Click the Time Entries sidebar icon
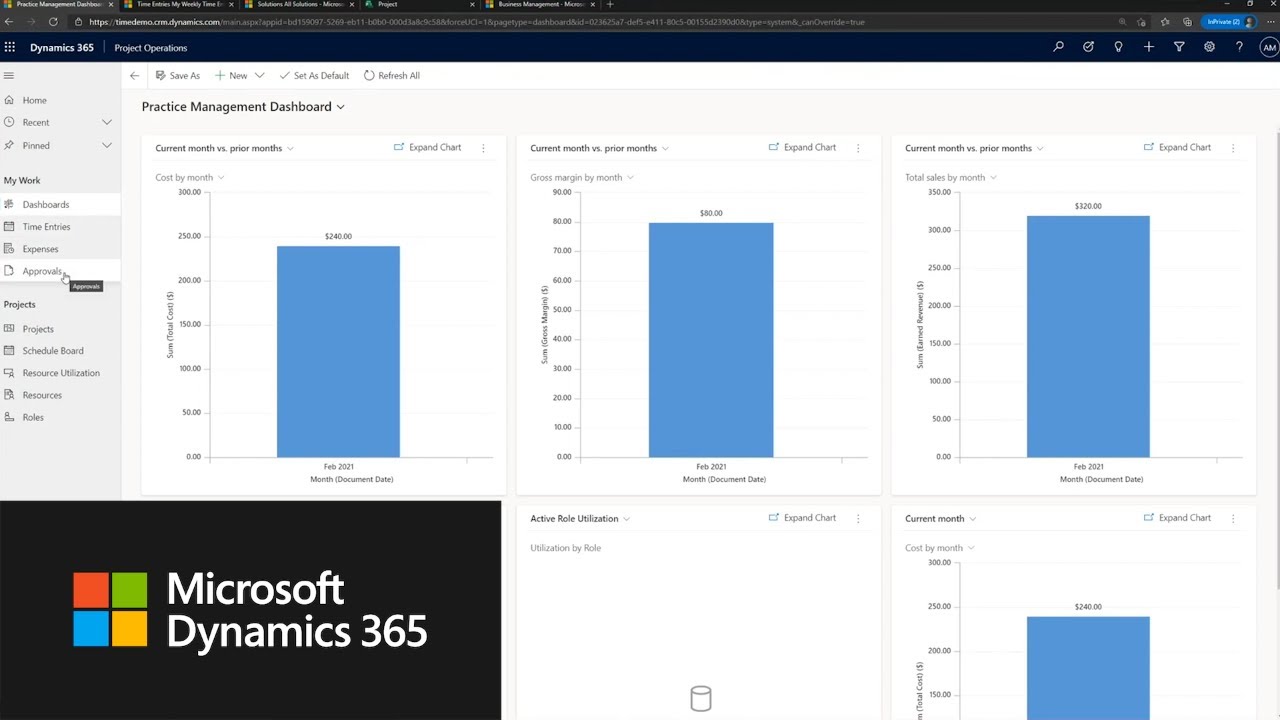Screen dimensions: 1280x720 (x=9, y=226)
